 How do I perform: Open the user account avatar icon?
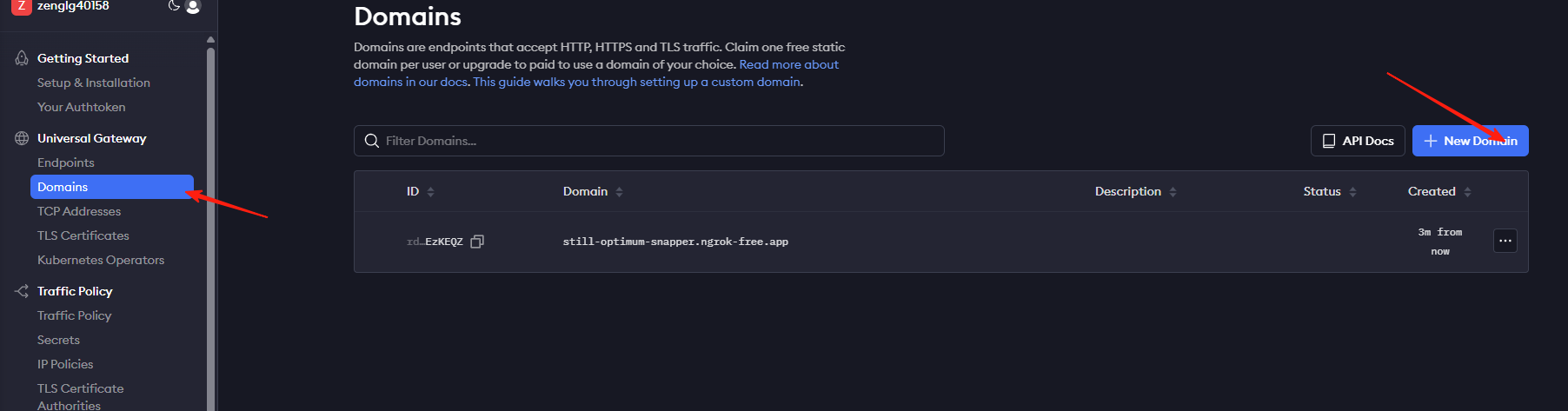[193, 7]
